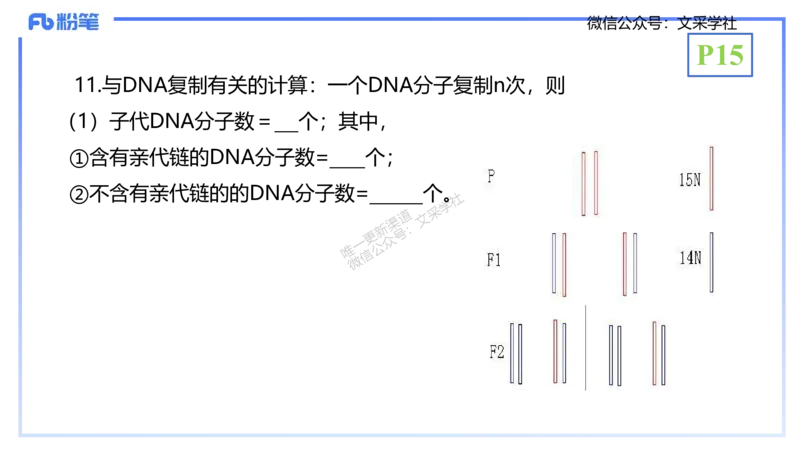Click the P row label
This screenshot has width=800, height=450.
[x=491, y=177]
